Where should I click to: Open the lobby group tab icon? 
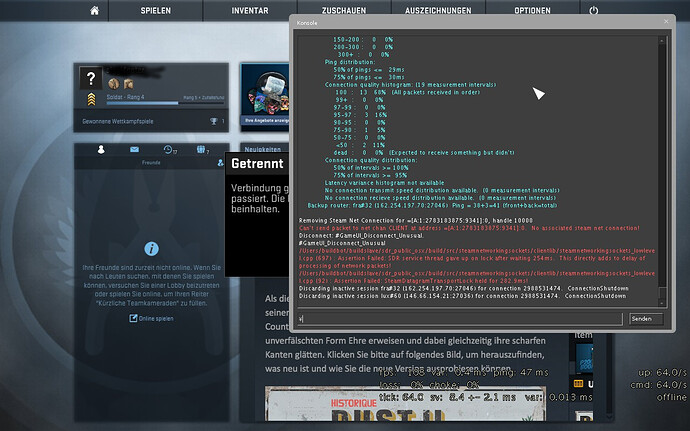pos(202,151)
